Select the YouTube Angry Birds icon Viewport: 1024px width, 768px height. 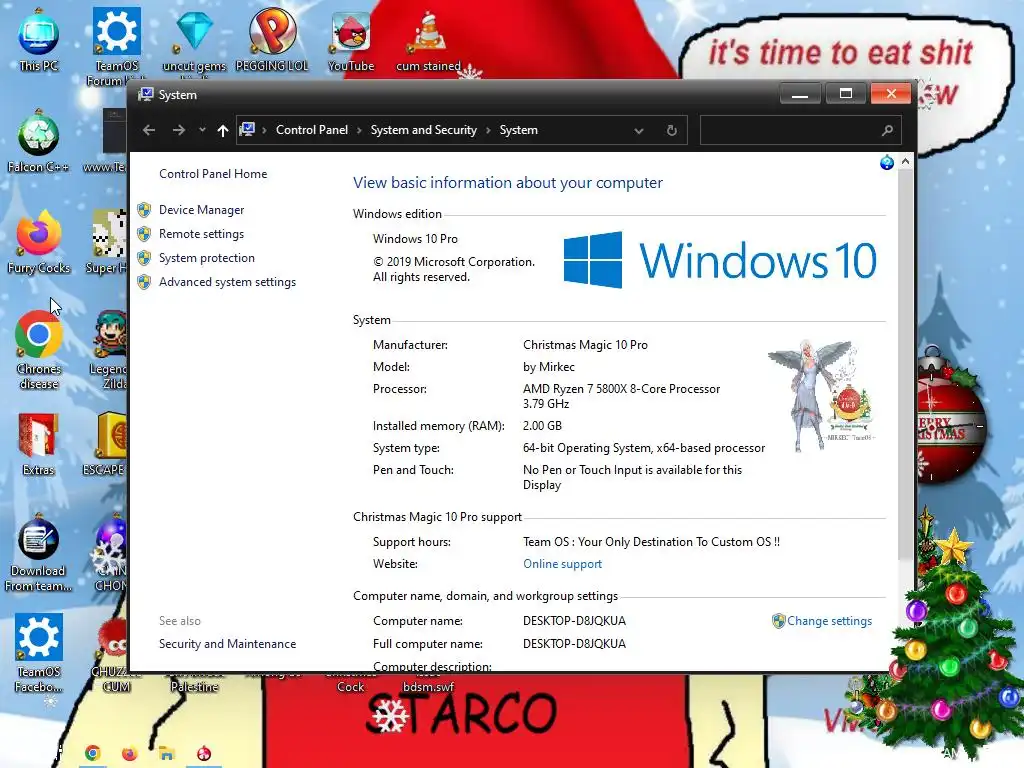(351, 41)
